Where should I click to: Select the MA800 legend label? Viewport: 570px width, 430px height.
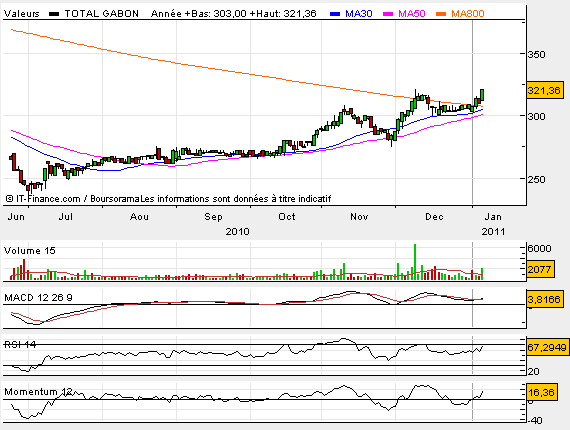tap(467, 14)
